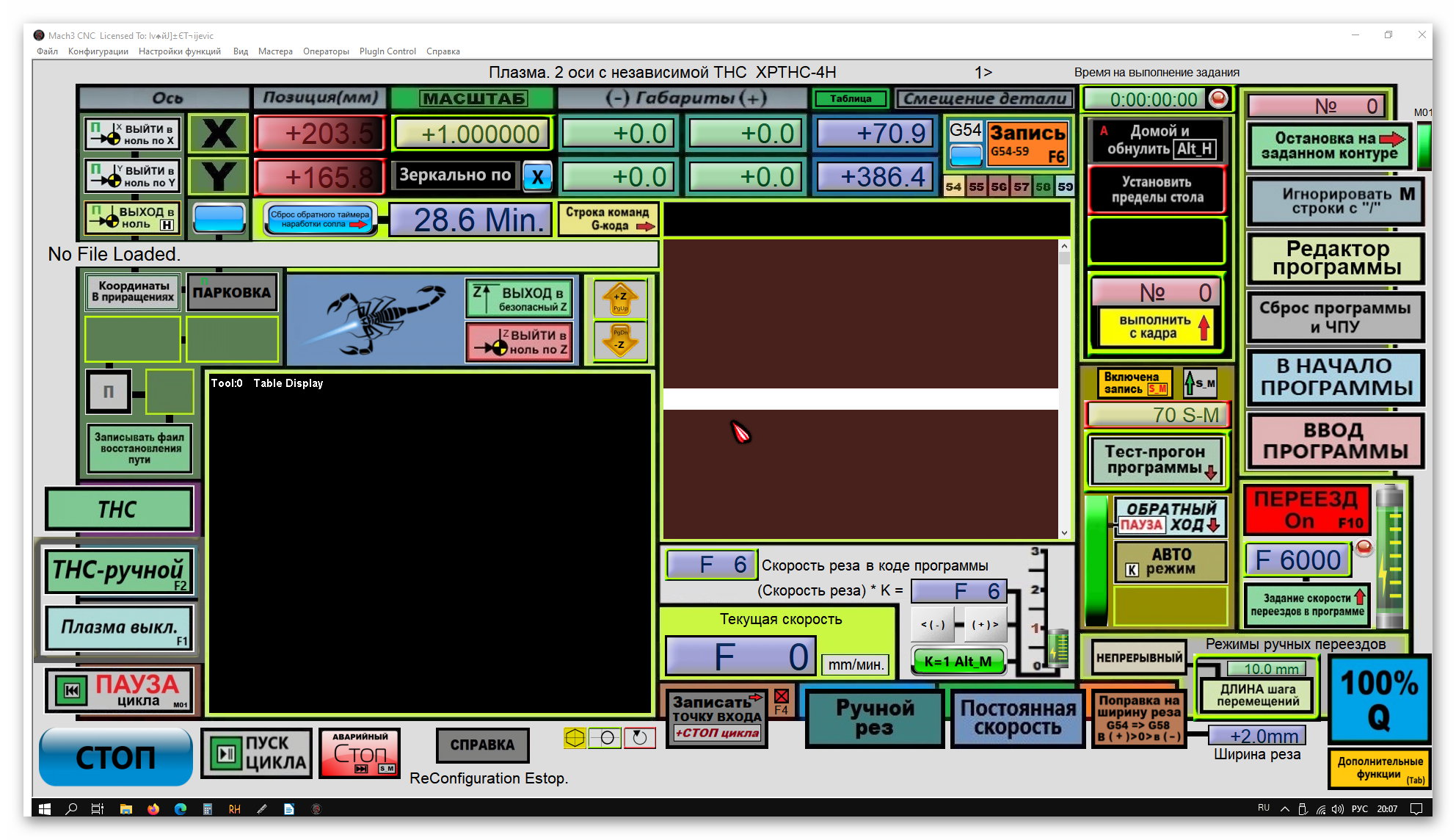Click the ПАУЗА цикла rewind icon
Image resolution: width=1456 pixels, height=840 pixels.
[x=71, y=690]
